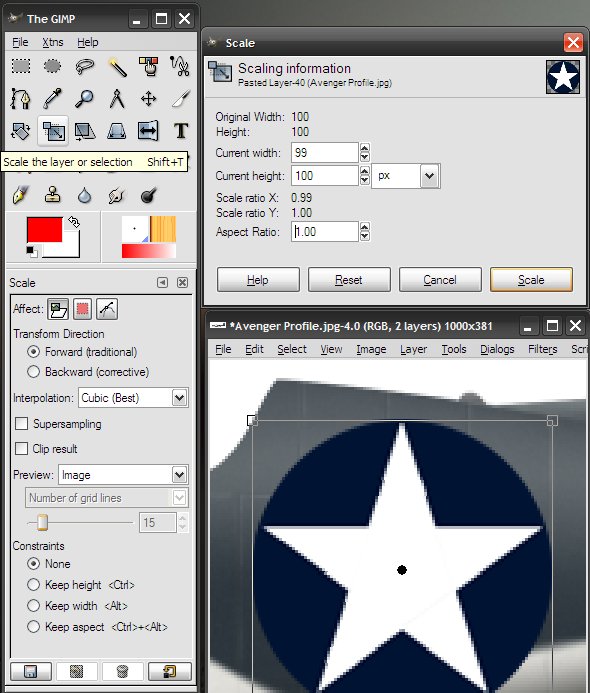Image resolution: width=590 pixels, height=693 pixels.
Task: Open image window Filters menu
Action: [542, 349]
